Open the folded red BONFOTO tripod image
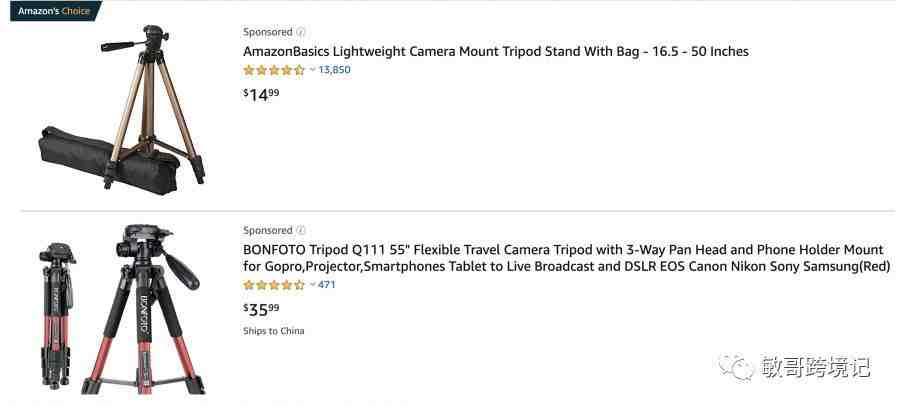This screenshot has width=900, height=407. pyautogui.click(x=57, y=316)
